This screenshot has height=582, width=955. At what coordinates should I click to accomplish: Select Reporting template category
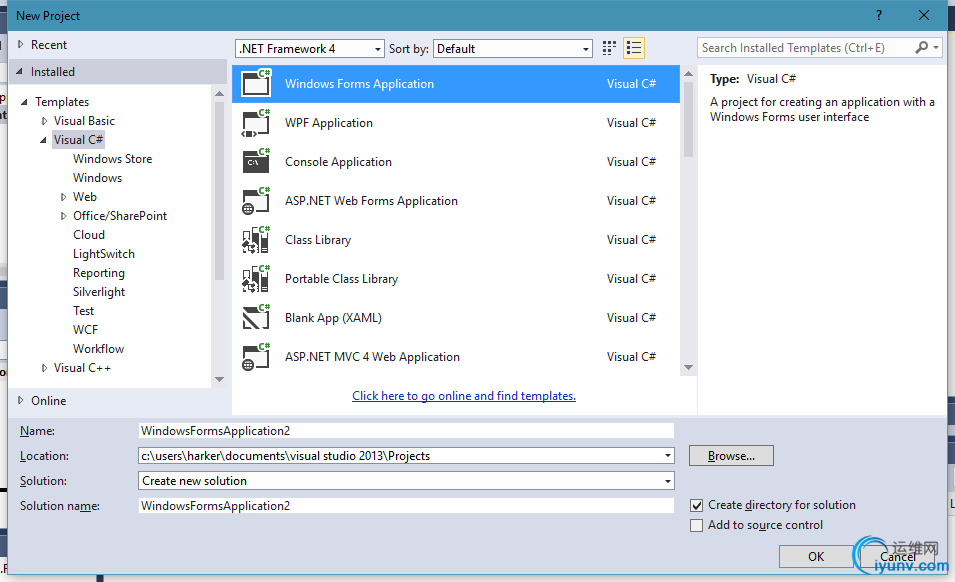point(99,273)
